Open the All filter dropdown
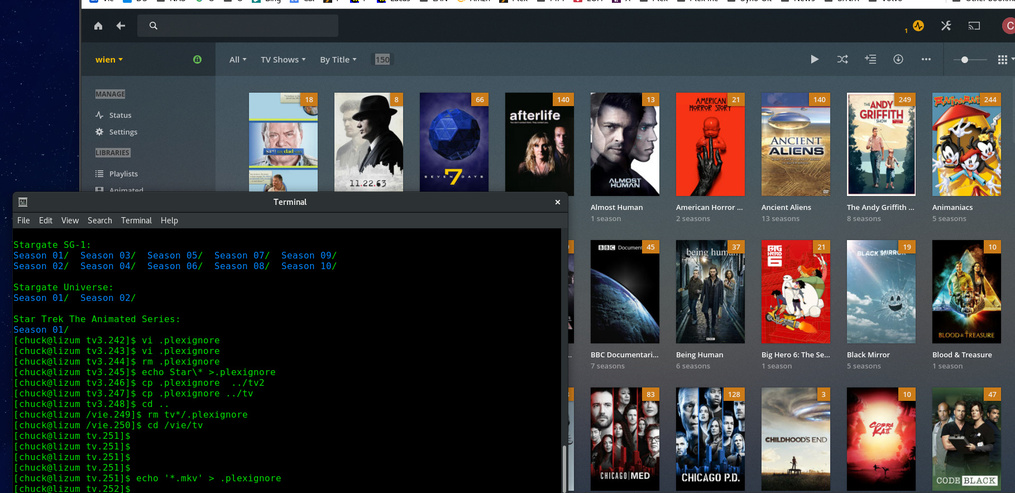This screenshot has width=1015, height=493. coord(238,60)
